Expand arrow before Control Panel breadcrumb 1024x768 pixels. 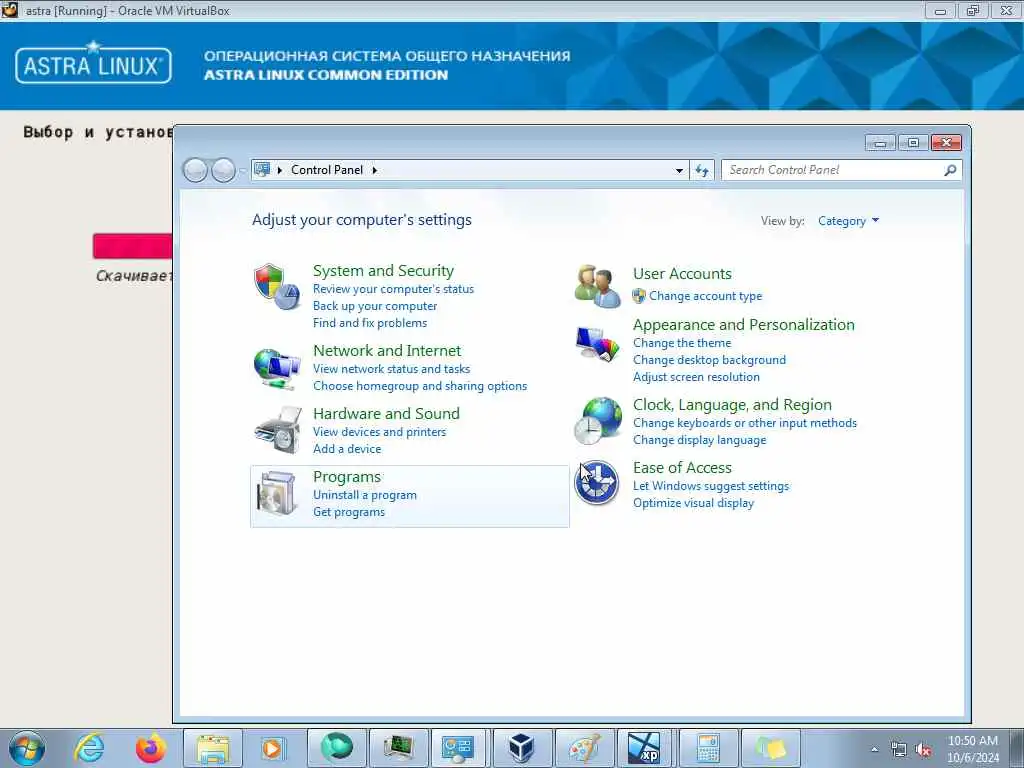(280, 170)
